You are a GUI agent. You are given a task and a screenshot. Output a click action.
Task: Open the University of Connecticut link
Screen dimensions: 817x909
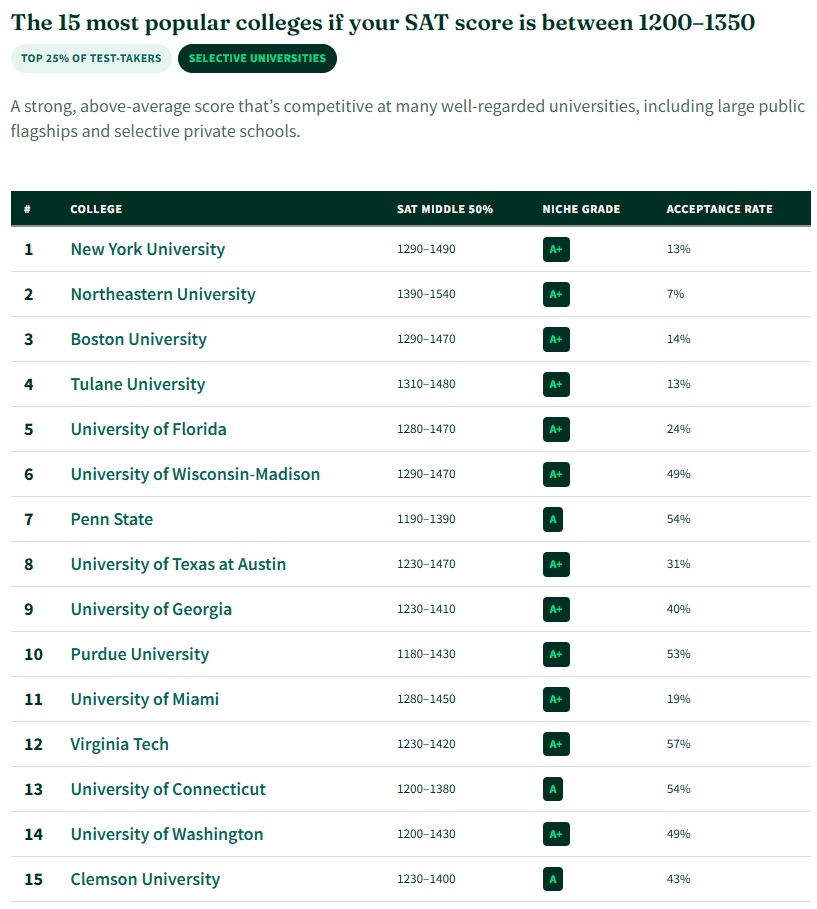(168, 790)
